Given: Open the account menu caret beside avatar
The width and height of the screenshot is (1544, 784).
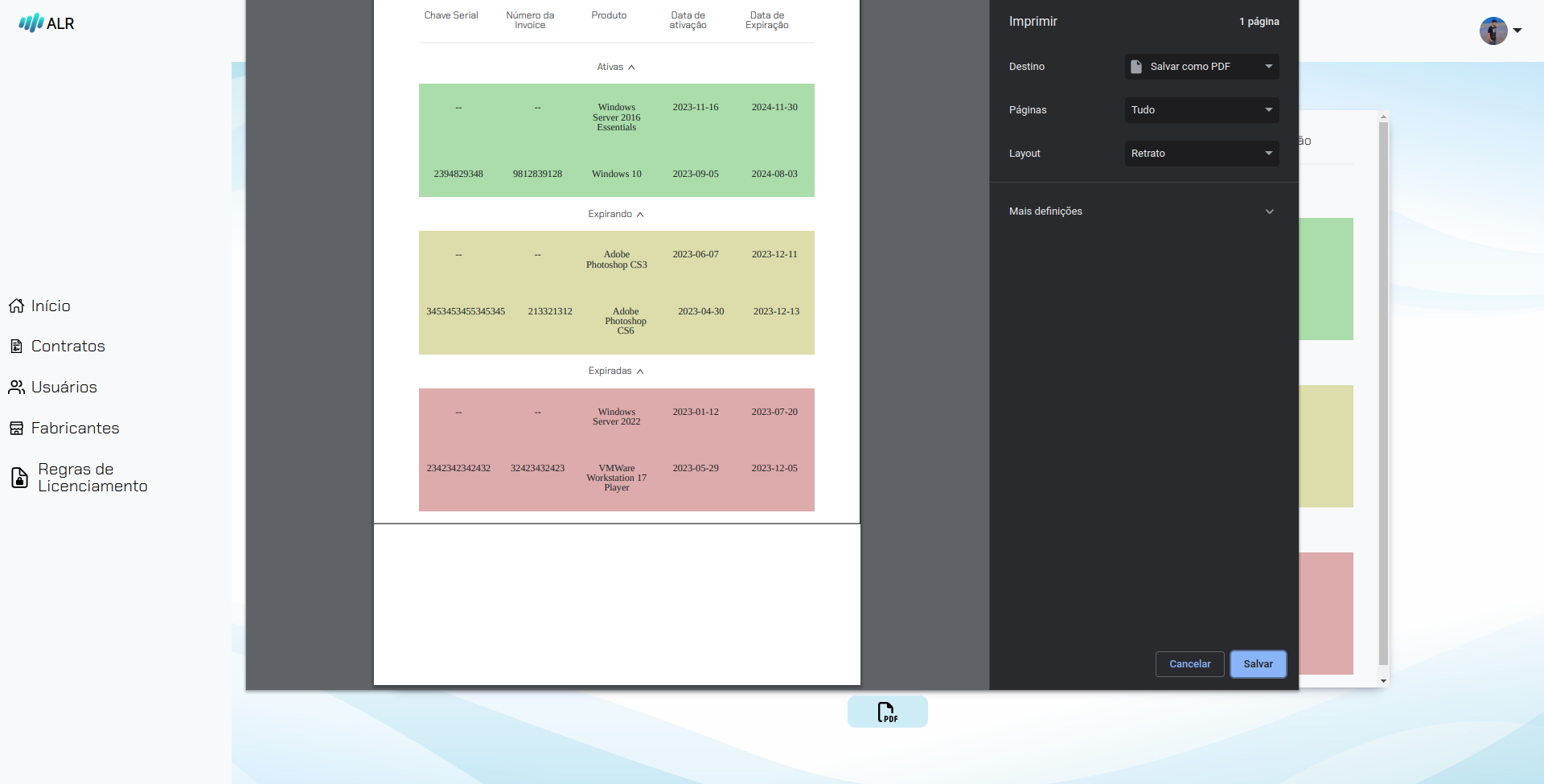Looking at the screenshot, I should [1517, 31].
